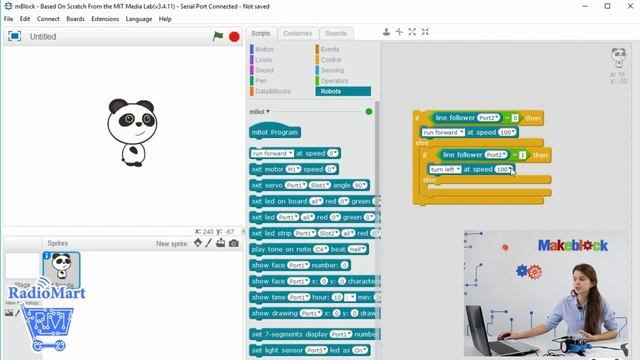Image resolution: width=640 pixels, height=360 pixels.
Task: Select the Control block category
Action: click(x=331, y=60)
